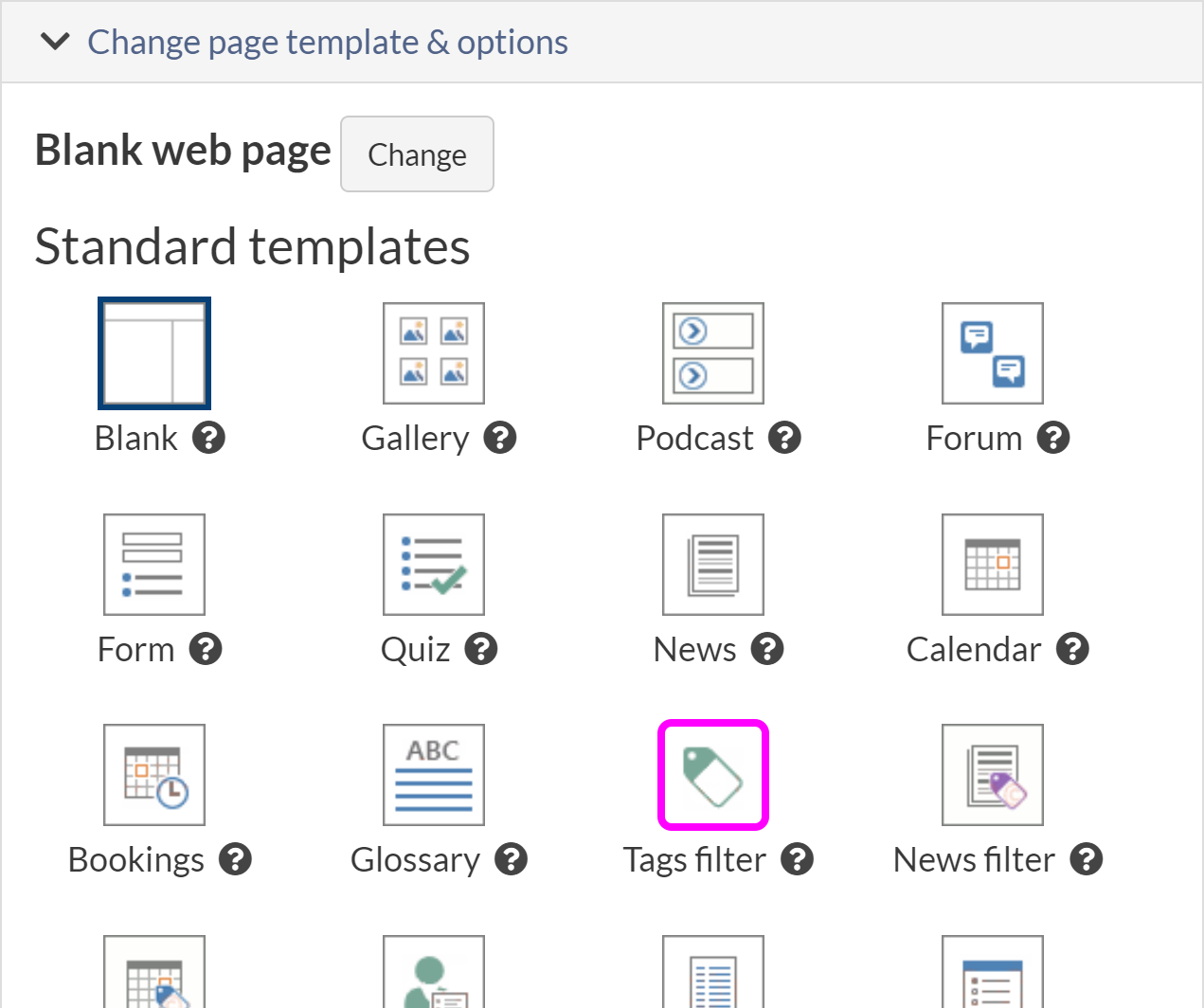Select the Gallery template icon
The width and height of the screenshot is (1204, 1008).
[x=433, y=352]
